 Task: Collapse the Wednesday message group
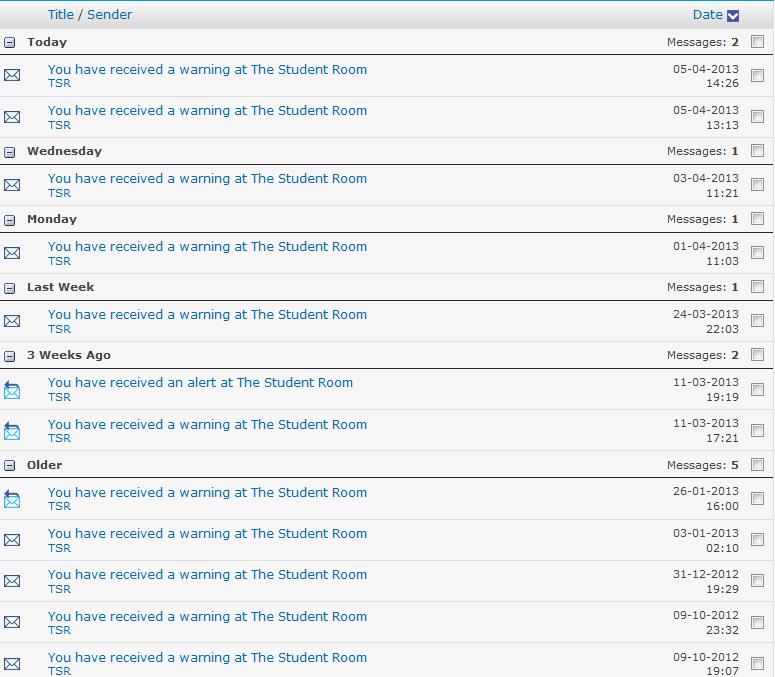pyautogui.click(x=9, y=152)
